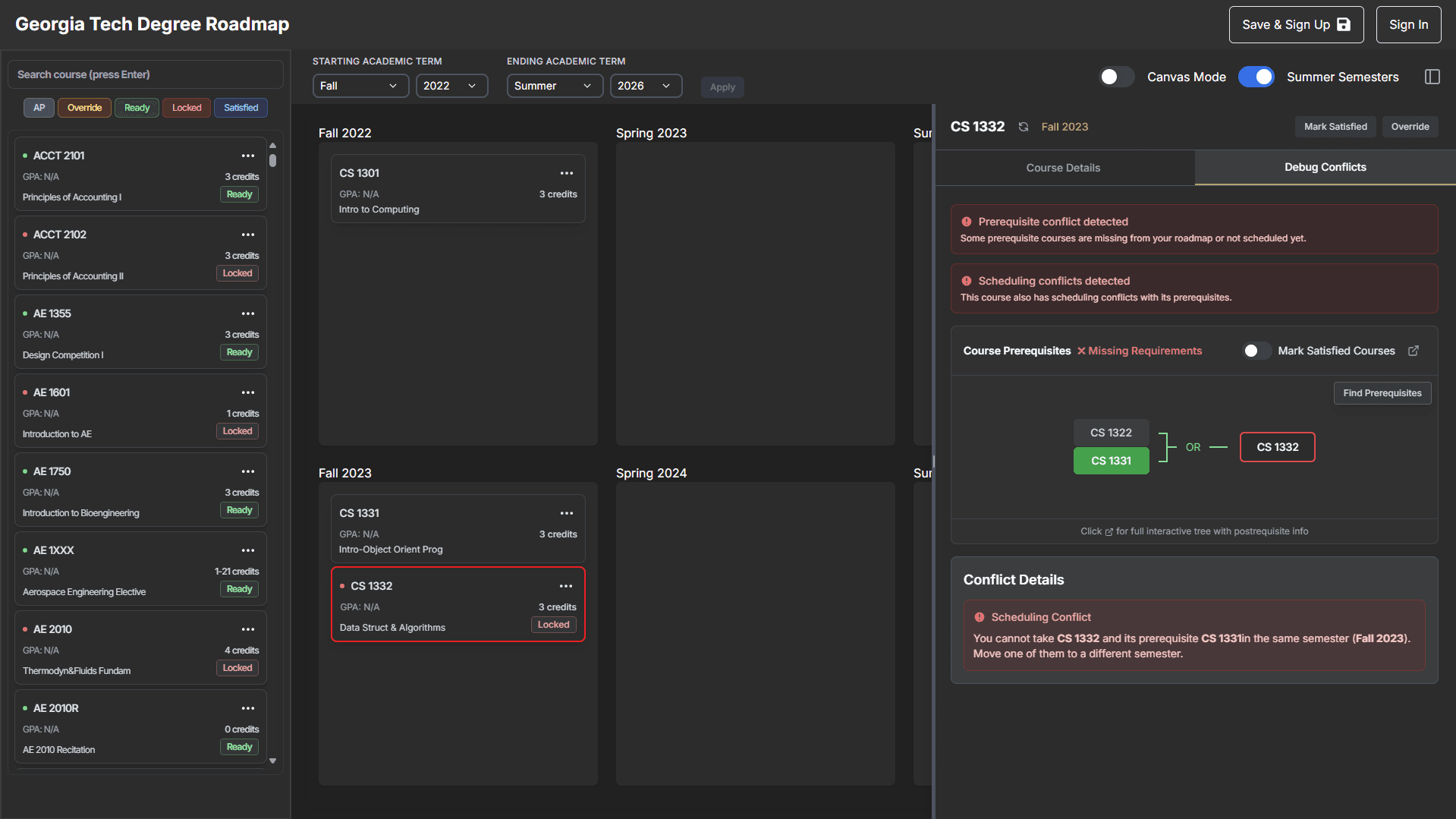Open the ending term Summer dropdown
The image size is (1456, 819).
pyautogui.click(x=555, y=86)
